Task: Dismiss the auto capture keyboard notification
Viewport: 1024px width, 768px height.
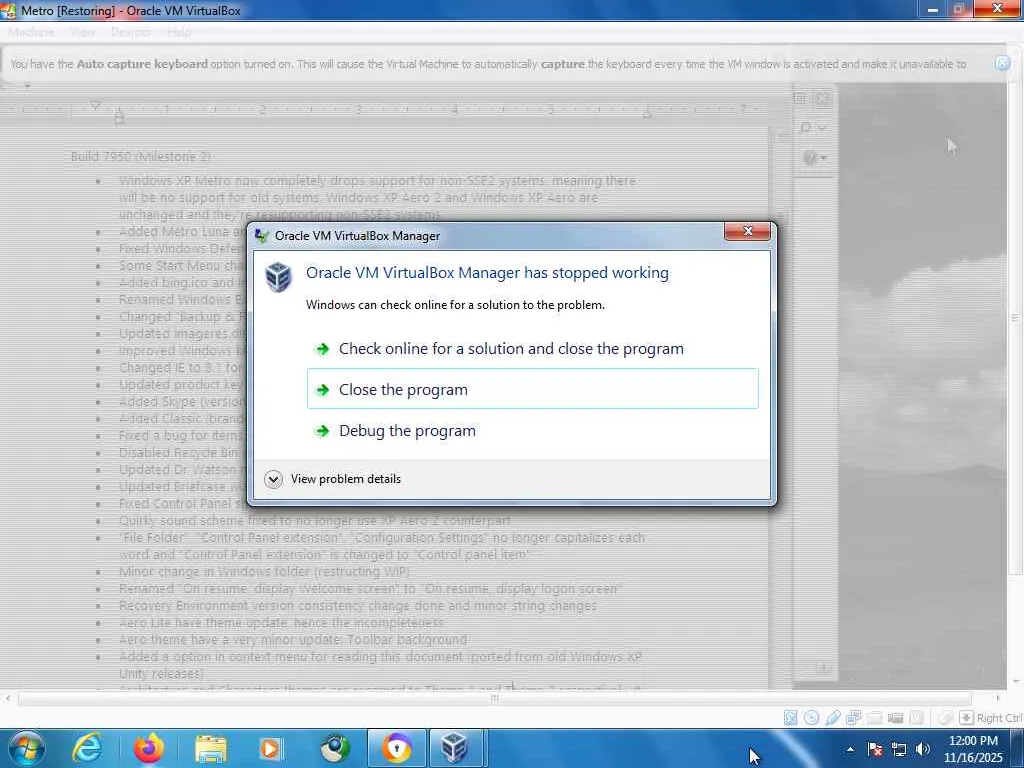Action: (1002, 63)
